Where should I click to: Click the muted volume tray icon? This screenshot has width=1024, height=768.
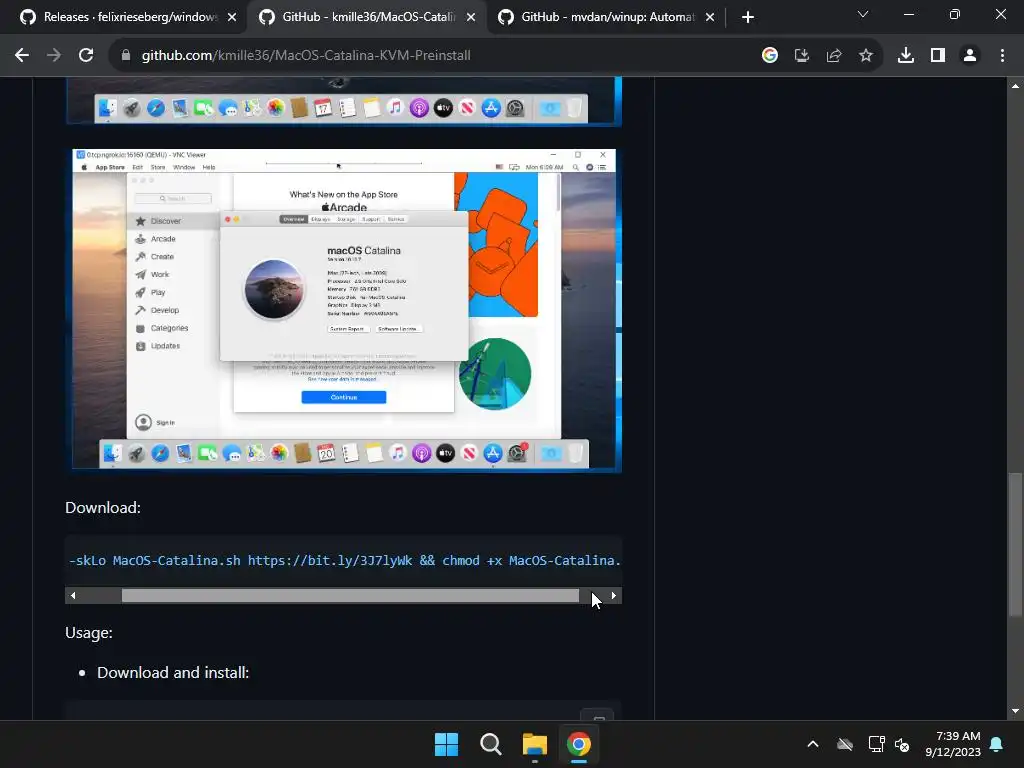click(x=902, y=744)
